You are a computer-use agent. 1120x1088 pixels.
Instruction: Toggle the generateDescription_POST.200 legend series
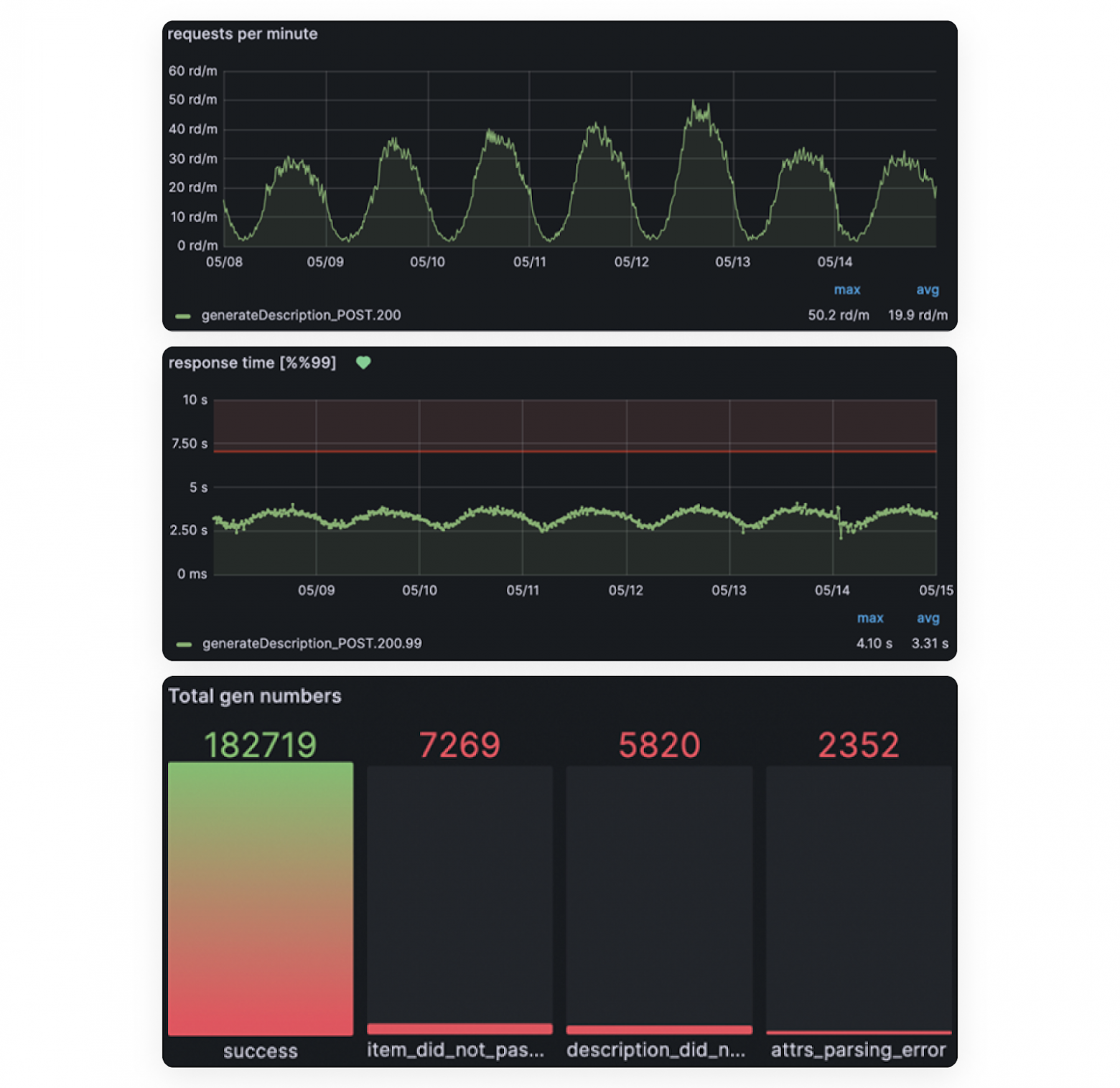point(301,315)
